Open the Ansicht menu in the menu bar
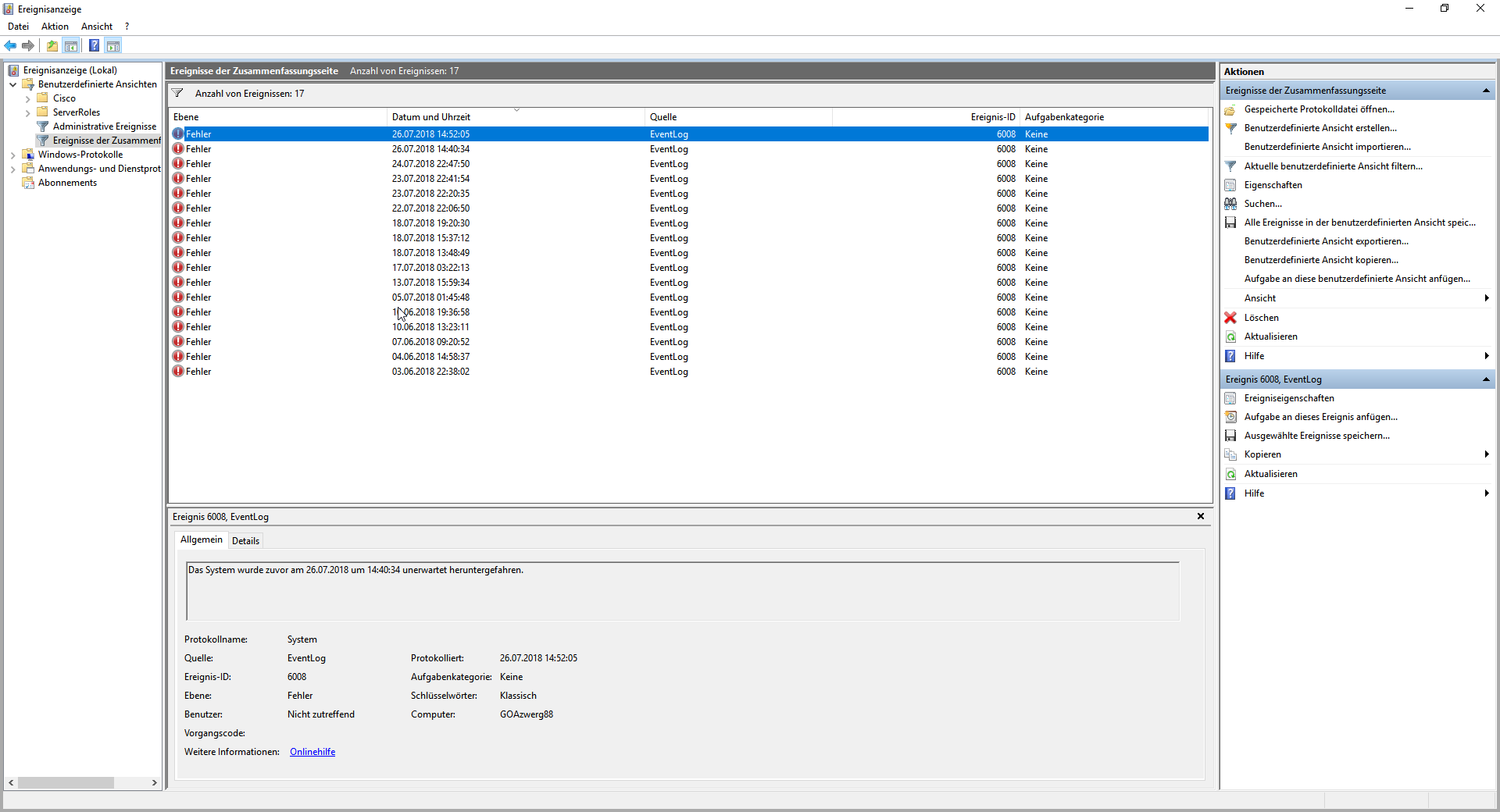1500x812 pixels. tap(97, 27)
